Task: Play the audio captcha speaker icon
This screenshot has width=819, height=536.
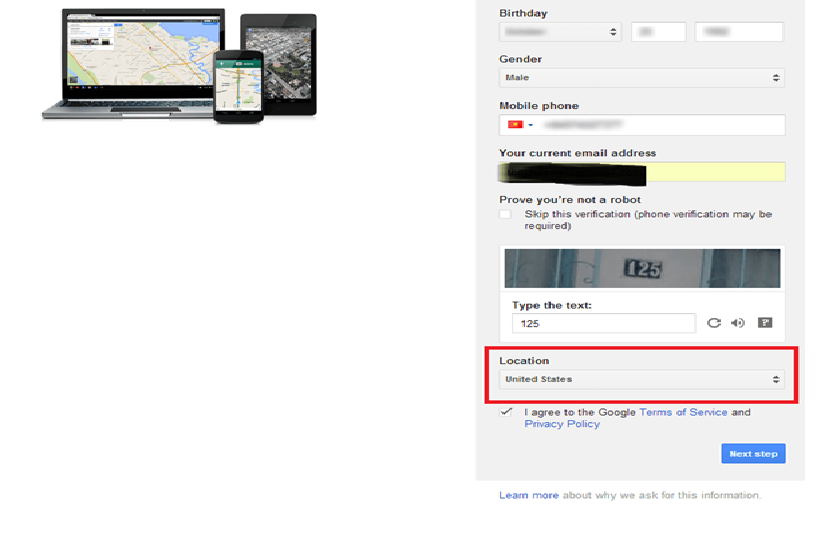Action: click(738, 323)
